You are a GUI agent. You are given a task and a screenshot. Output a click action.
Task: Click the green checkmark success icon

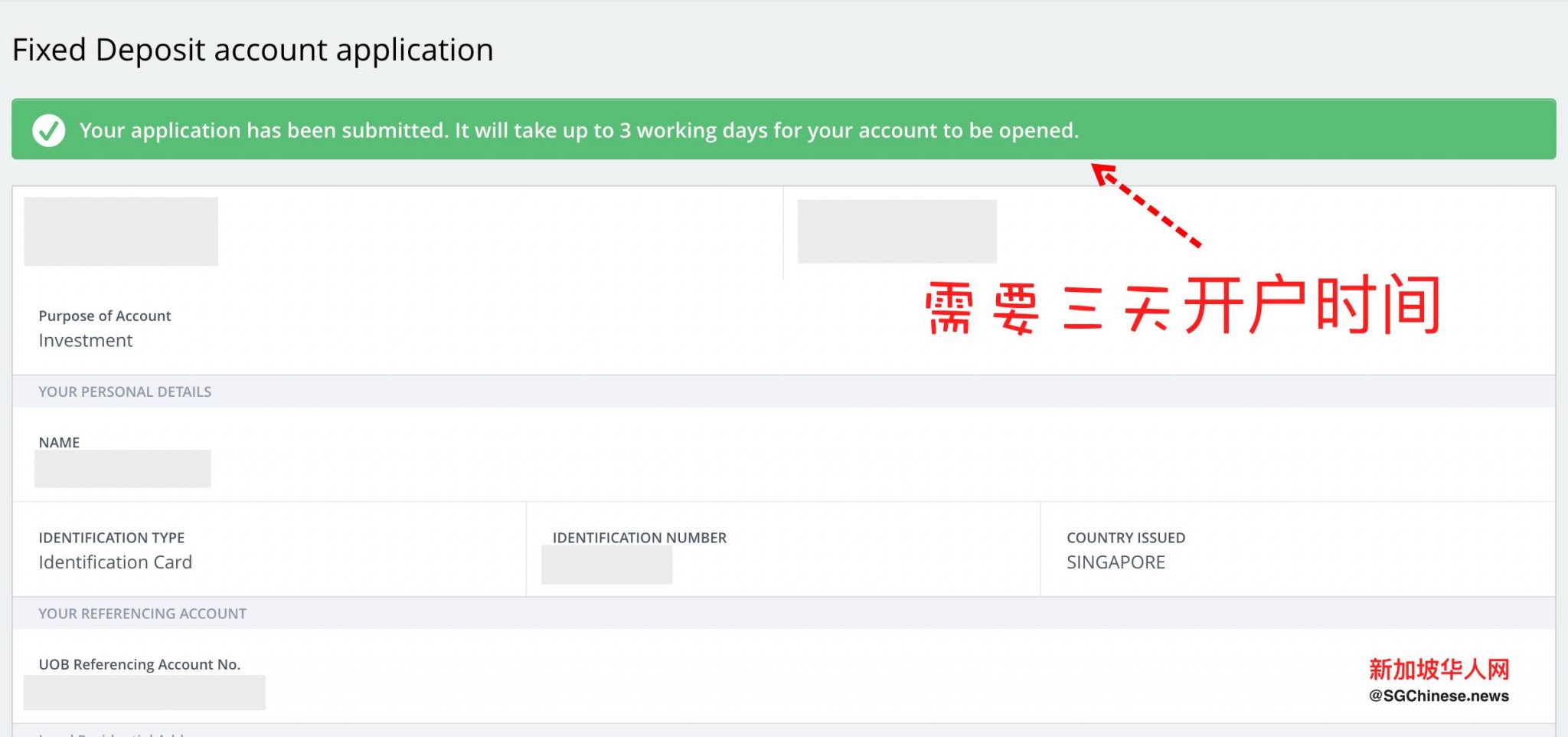48,130
